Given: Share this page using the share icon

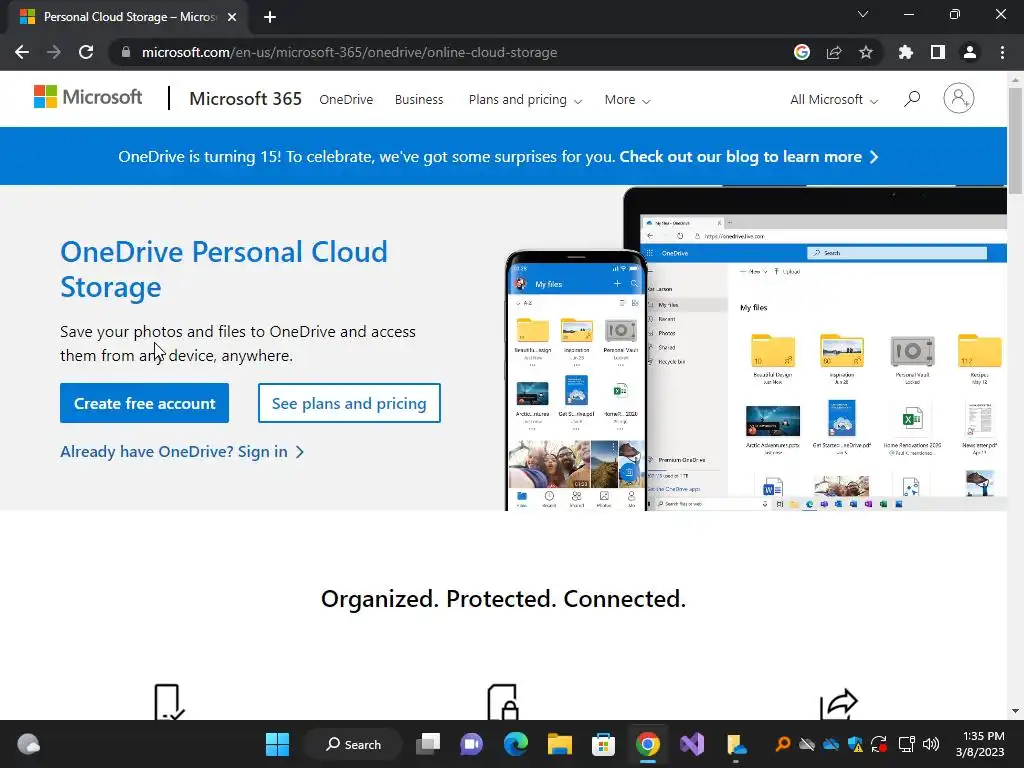Looking at the screenshot, I should (x=834, y=52).
